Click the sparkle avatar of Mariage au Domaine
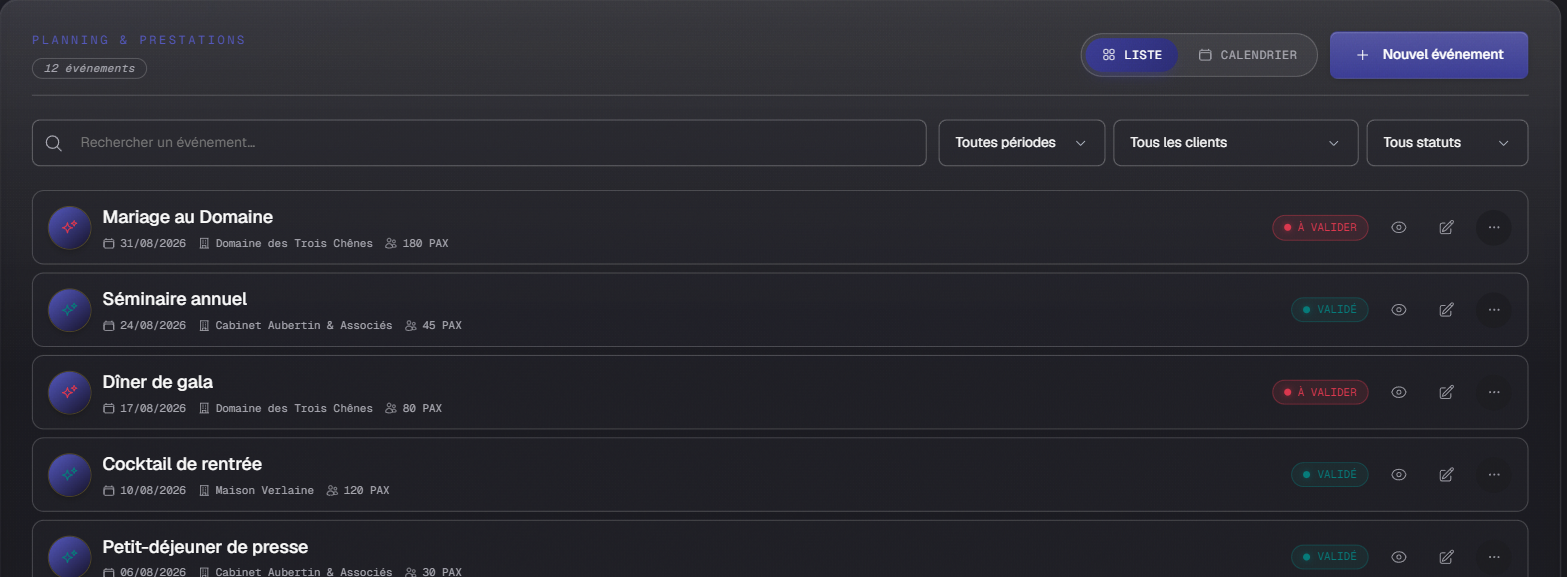The height and width of the screenshot is (577, 1567). (x=70, y=227)
